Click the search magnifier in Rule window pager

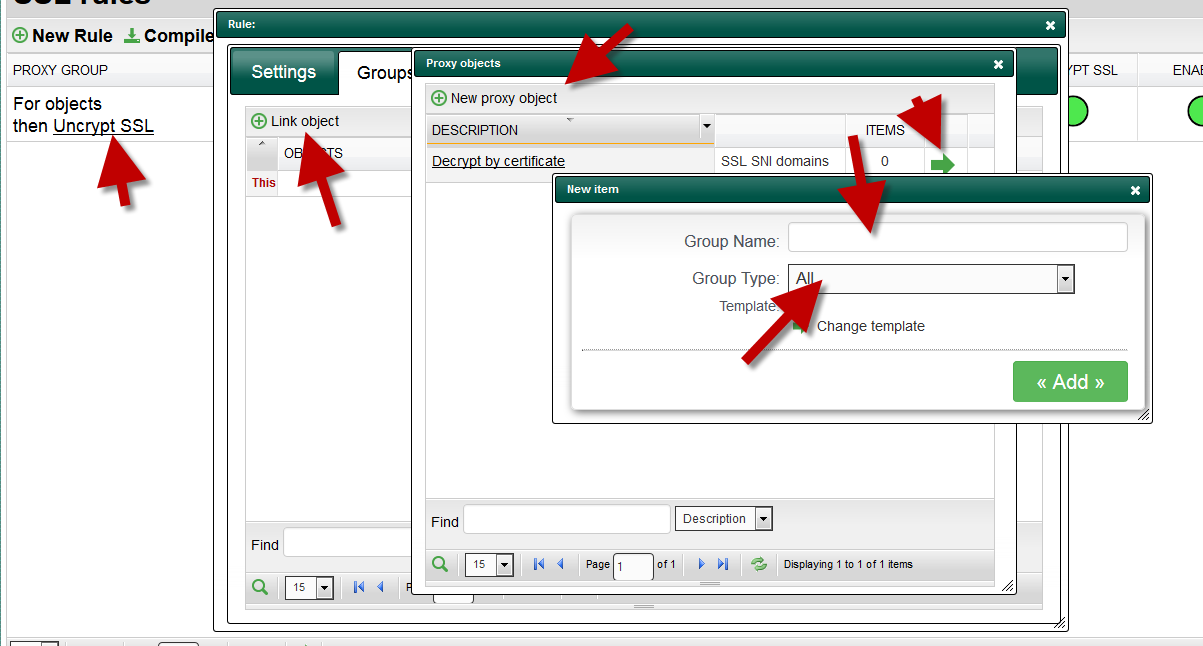260,587
